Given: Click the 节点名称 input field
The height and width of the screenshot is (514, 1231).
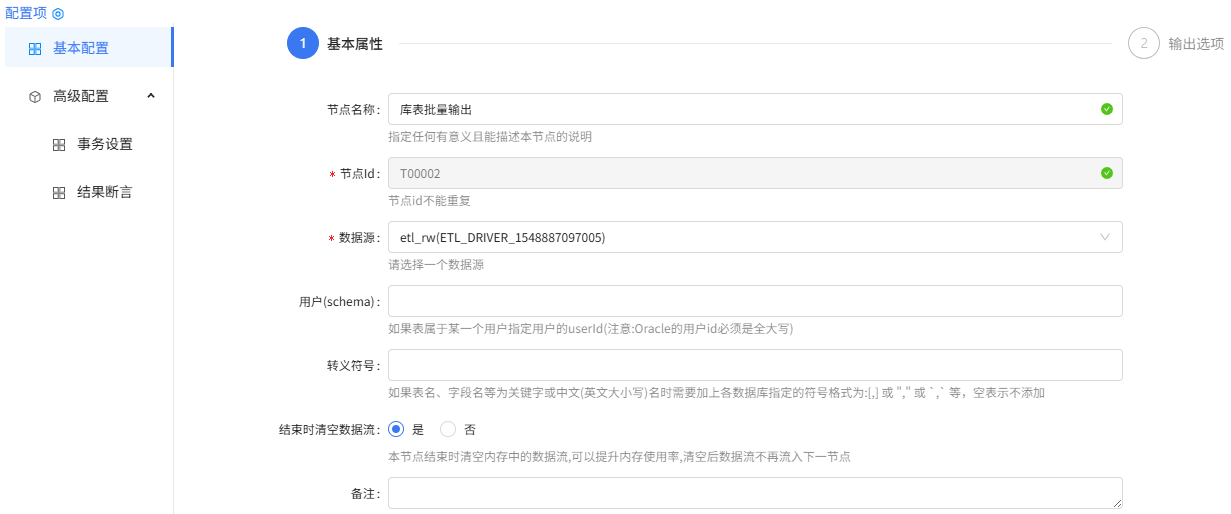Looking at the screenshot, I should tap(755, 109).
